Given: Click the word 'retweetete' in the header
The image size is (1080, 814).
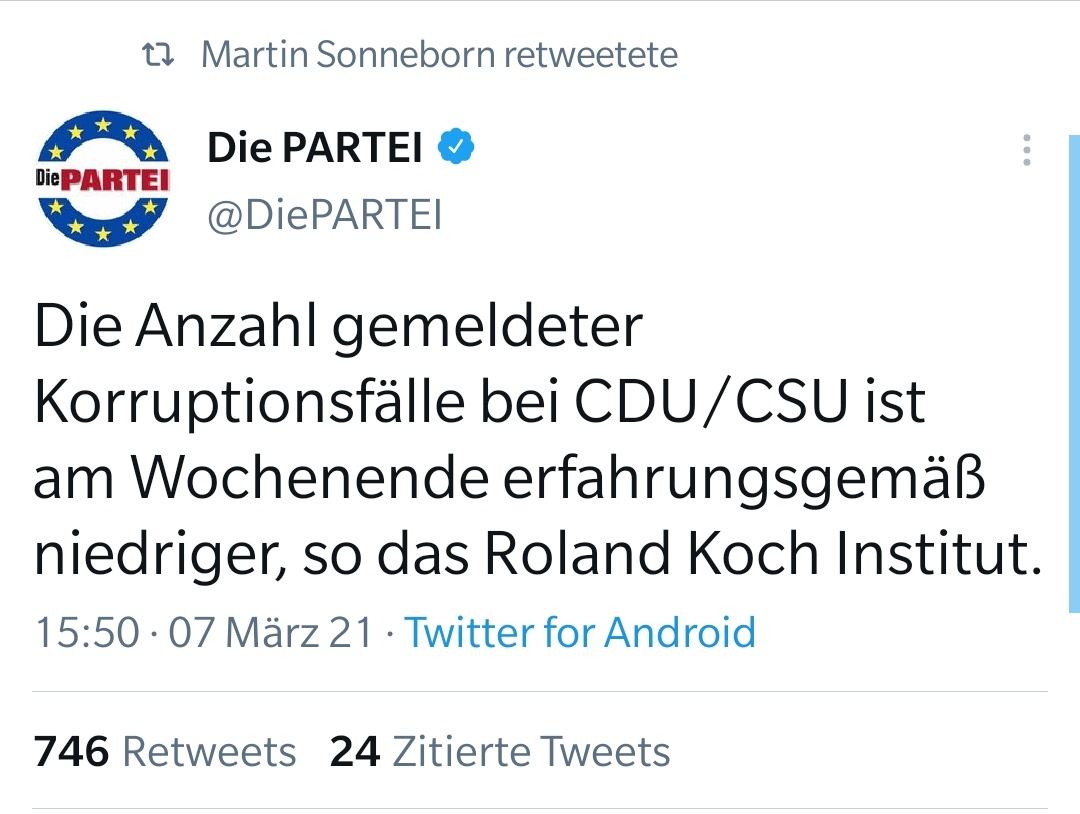Looking at the screenshot, I should tap(591, 55).
